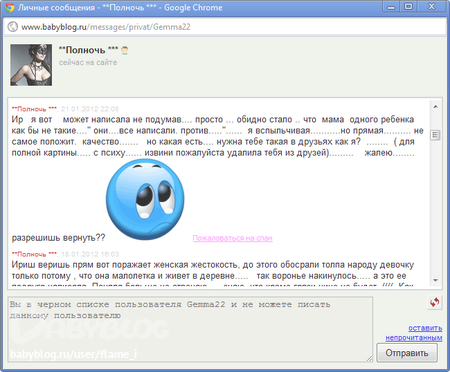Click the scrollbar down arrow in messages
This screenshot has height=372, width=450.
[435, 280]
